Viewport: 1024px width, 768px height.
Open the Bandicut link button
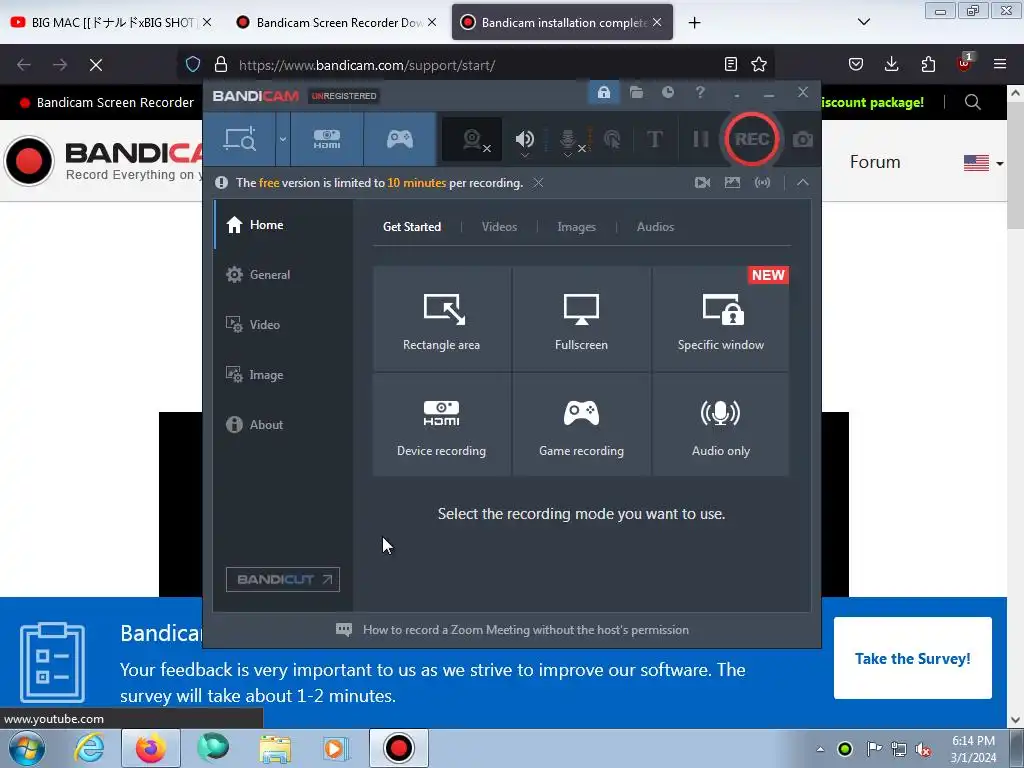(283, 579)
